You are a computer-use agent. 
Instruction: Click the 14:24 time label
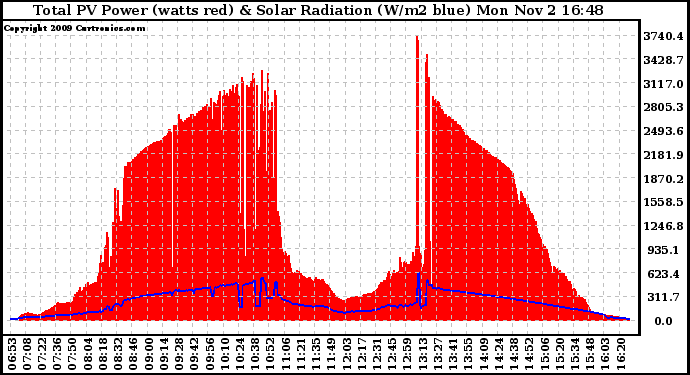click(x=499, y=354)
